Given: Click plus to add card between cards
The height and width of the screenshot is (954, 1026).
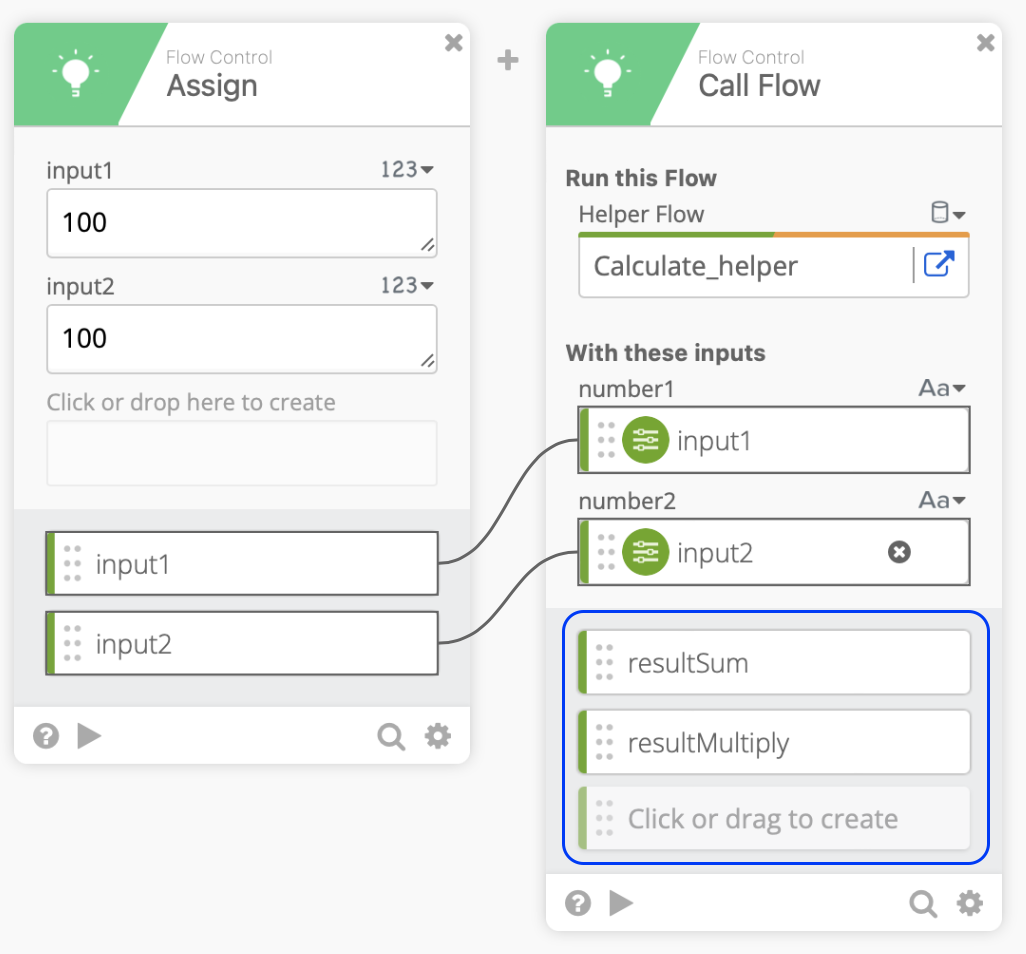Looking at the screenshot, I should tap(508, 61).
